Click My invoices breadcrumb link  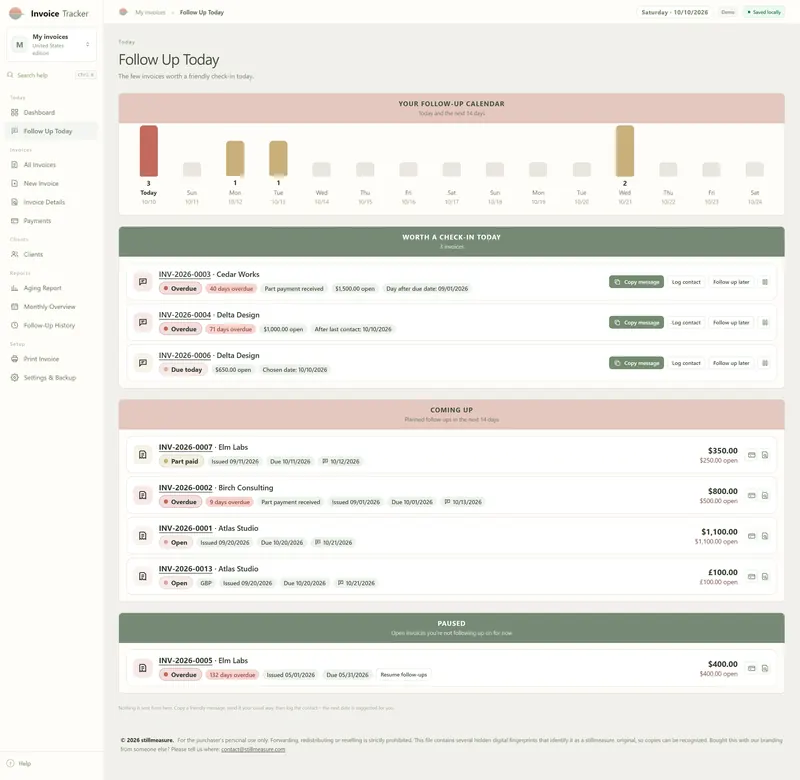150,12
